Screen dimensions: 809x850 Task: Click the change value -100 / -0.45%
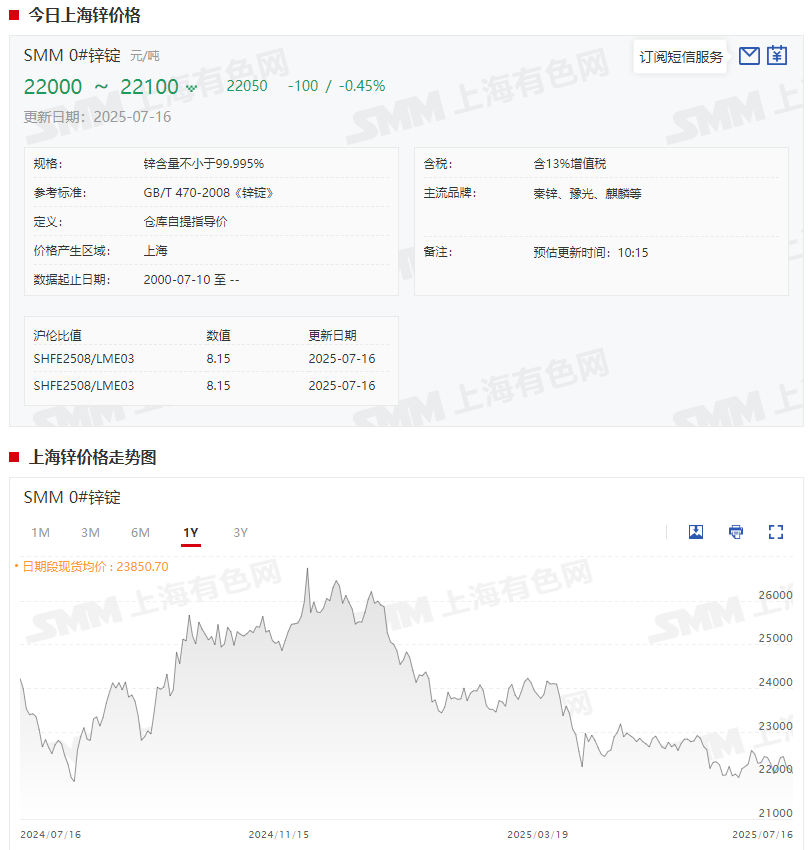pos(336,86)
